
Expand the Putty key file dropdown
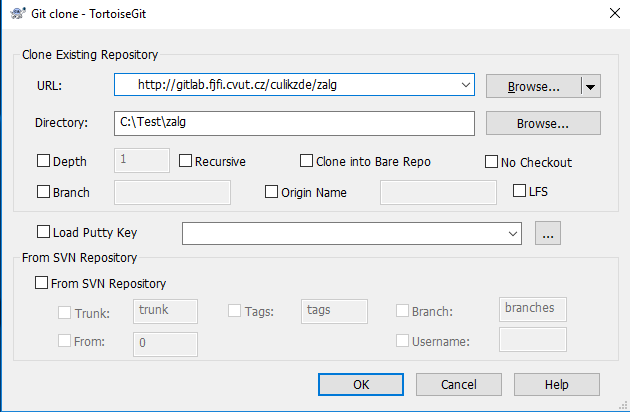point(512,233)
